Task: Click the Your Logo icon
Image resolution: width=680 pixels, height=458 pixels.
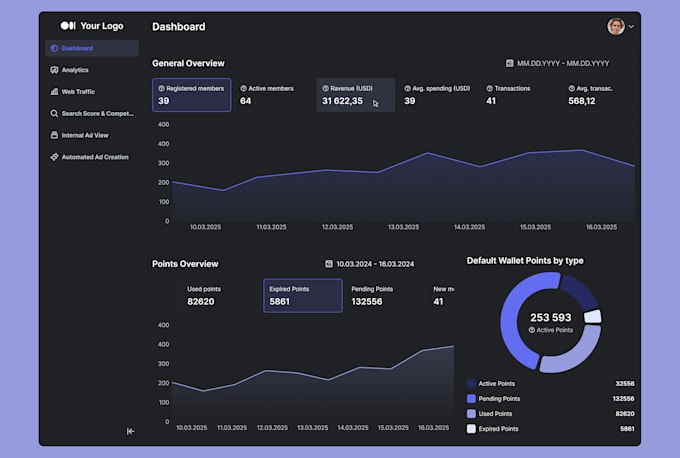Action: [68, 26]
